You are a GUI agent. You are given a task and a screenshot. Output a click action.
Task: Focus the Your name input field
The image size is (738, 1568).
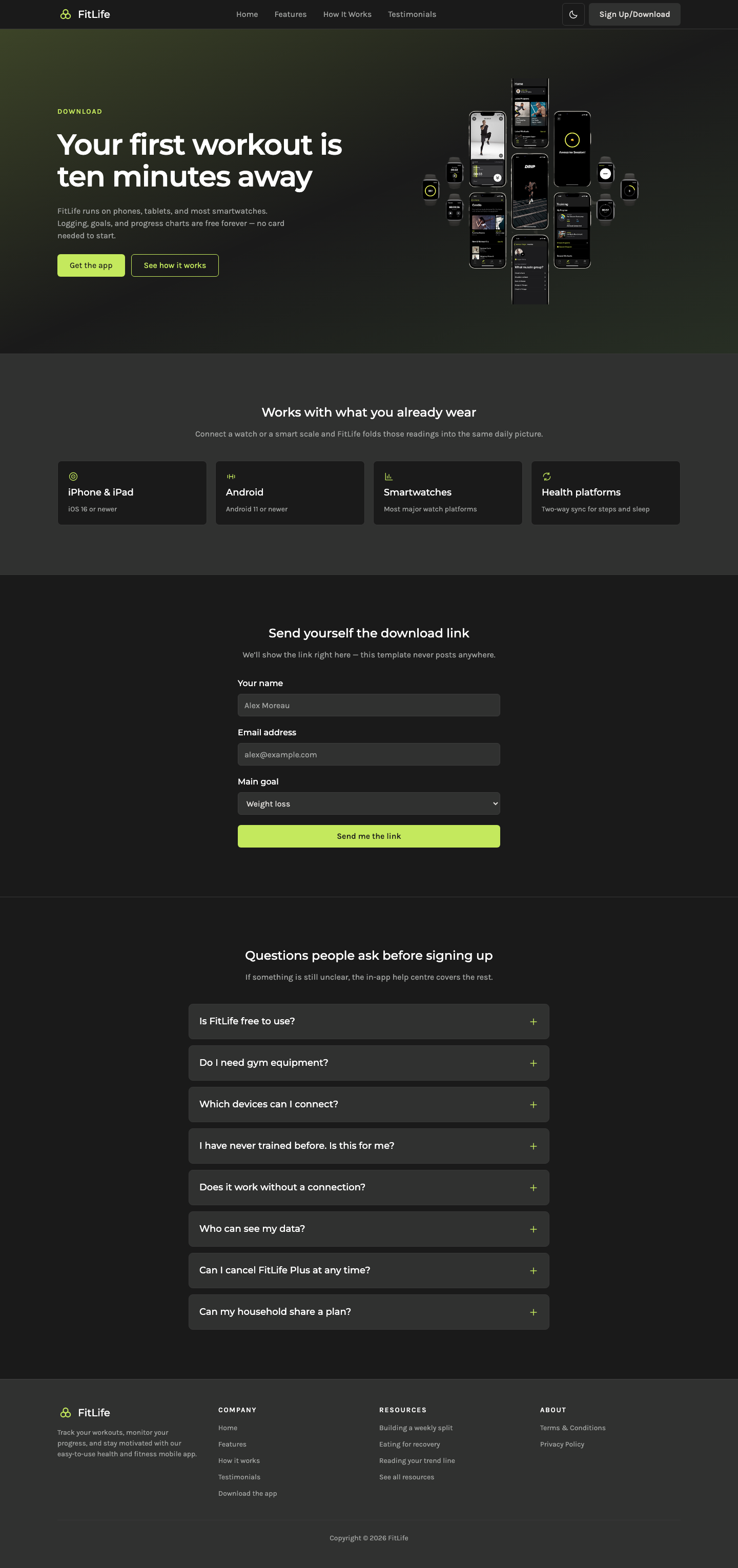click(368, 705)
